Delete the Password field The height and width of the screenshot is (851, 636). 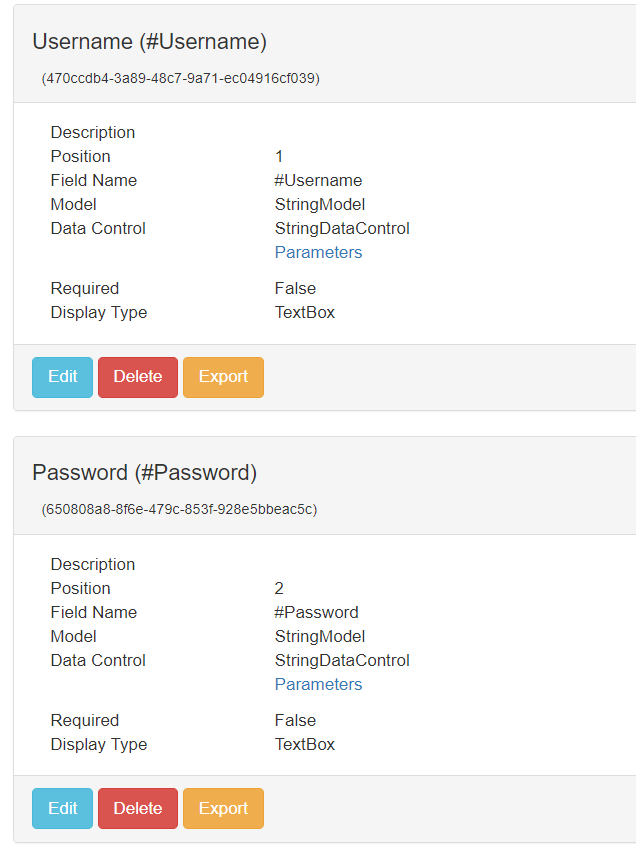point(138,809)
